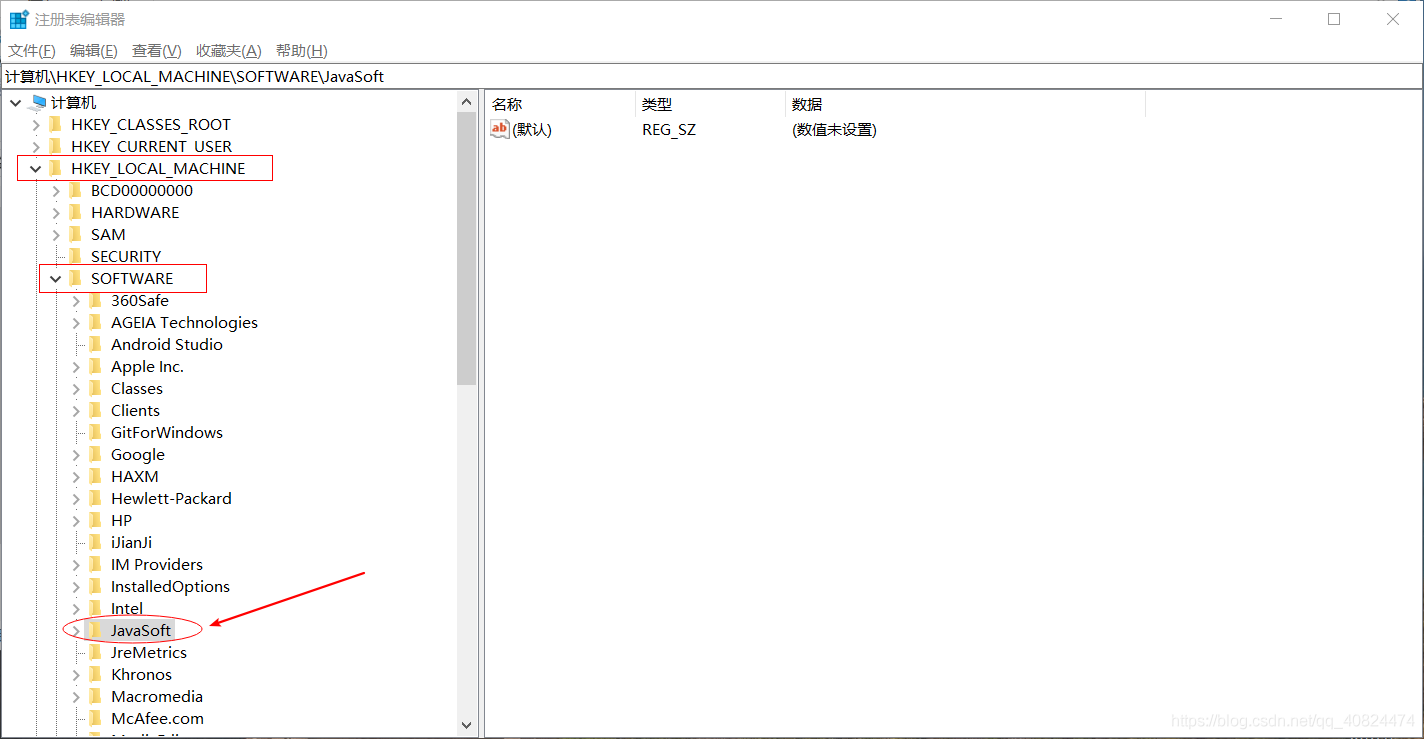Collapse the HKEY_LOCAL_MACHINE branch

[x=35, y=168]
